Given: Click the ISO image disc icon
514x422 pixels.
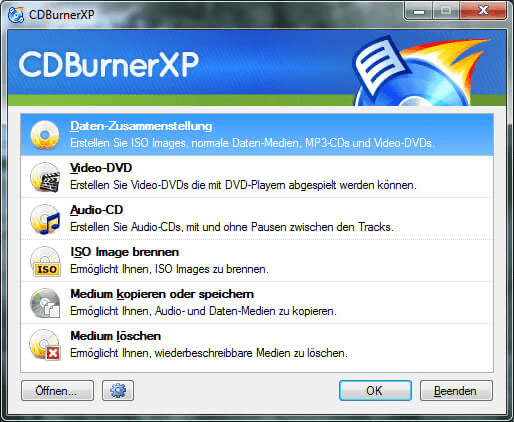Looking at the screenshot, I should [45, 261].
